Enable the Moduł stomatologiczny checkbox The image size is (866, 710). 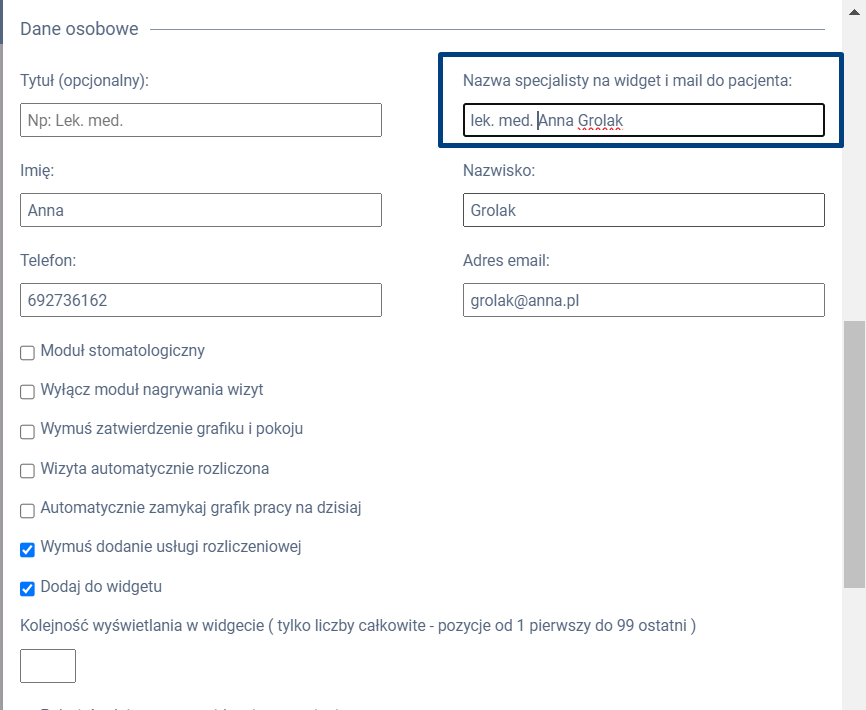click(28, 353)
